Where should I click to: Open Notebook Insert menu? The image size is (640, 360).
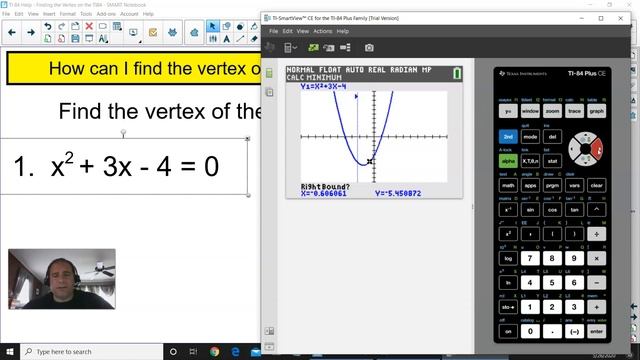(x=49, y=14)
